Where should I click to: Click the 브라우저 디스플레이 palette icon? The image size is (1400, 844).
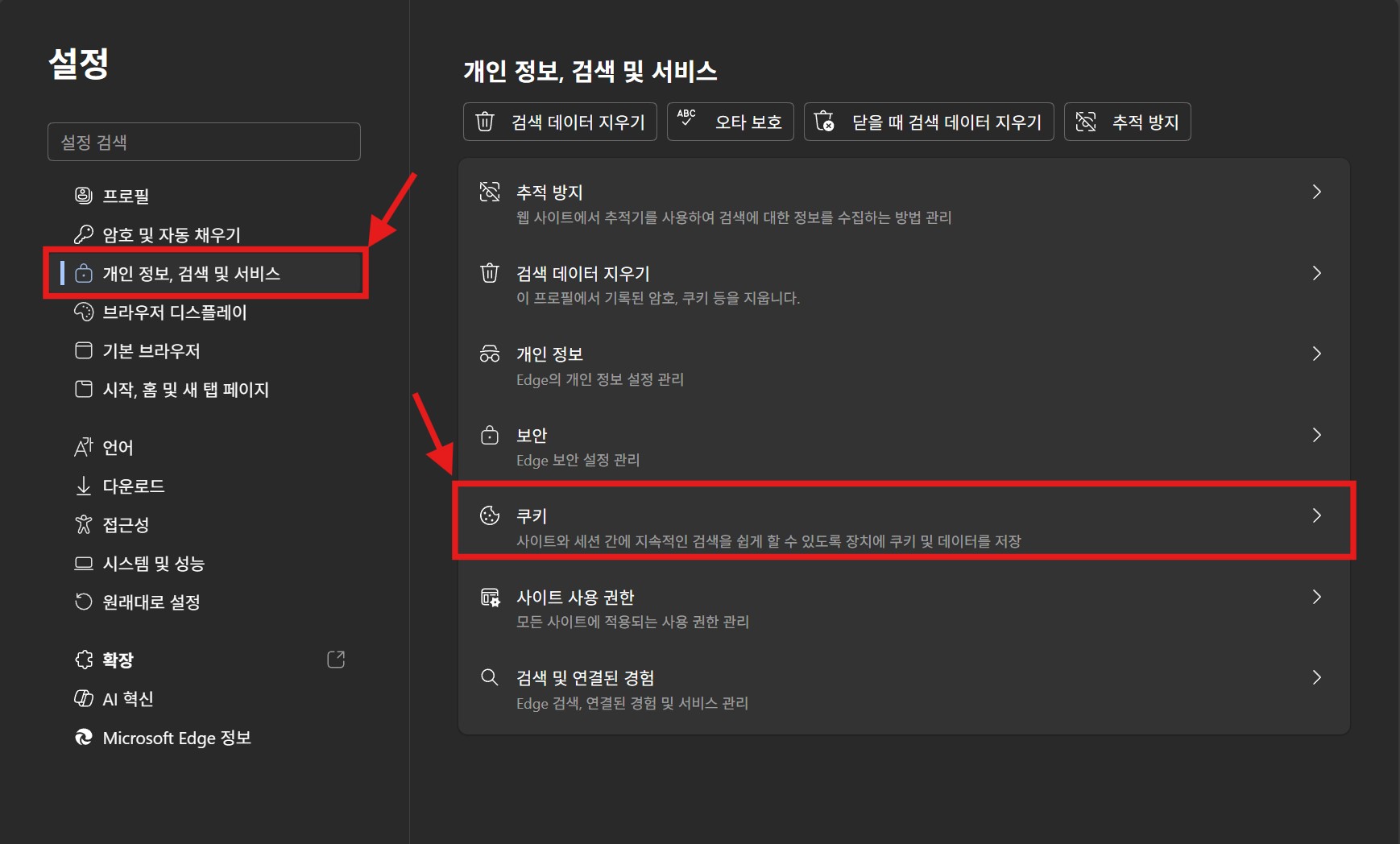pos(83,312)
